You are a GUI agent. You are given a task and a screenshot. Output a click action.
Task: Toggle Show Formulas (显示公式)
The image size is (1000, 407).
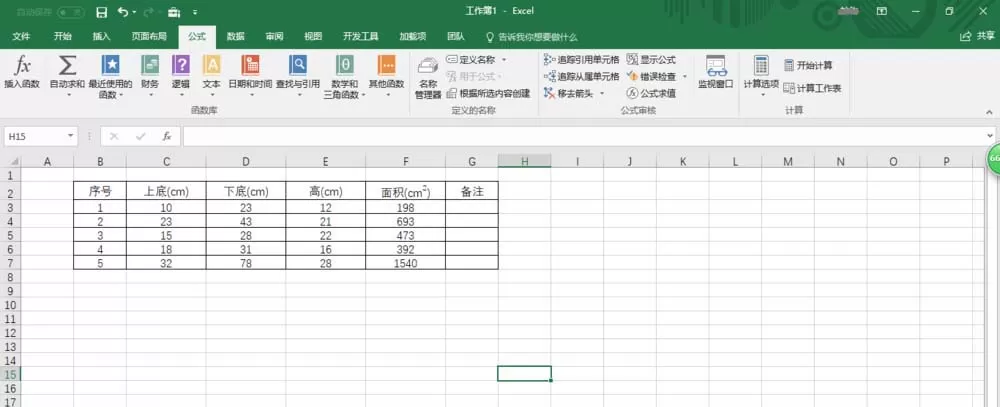(x=651, y=59)
